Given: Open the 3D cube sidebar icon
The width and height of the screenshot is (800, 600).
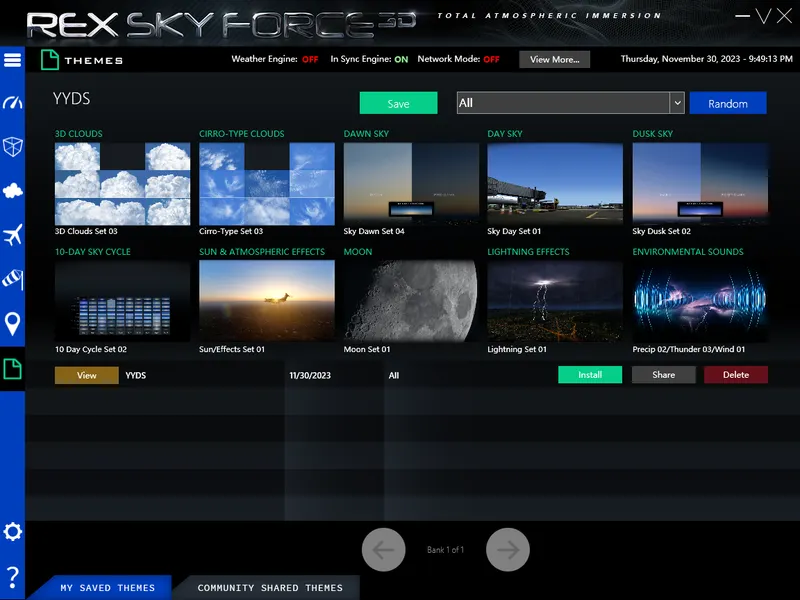Looking at the screenshot, I should pos(12,147).
